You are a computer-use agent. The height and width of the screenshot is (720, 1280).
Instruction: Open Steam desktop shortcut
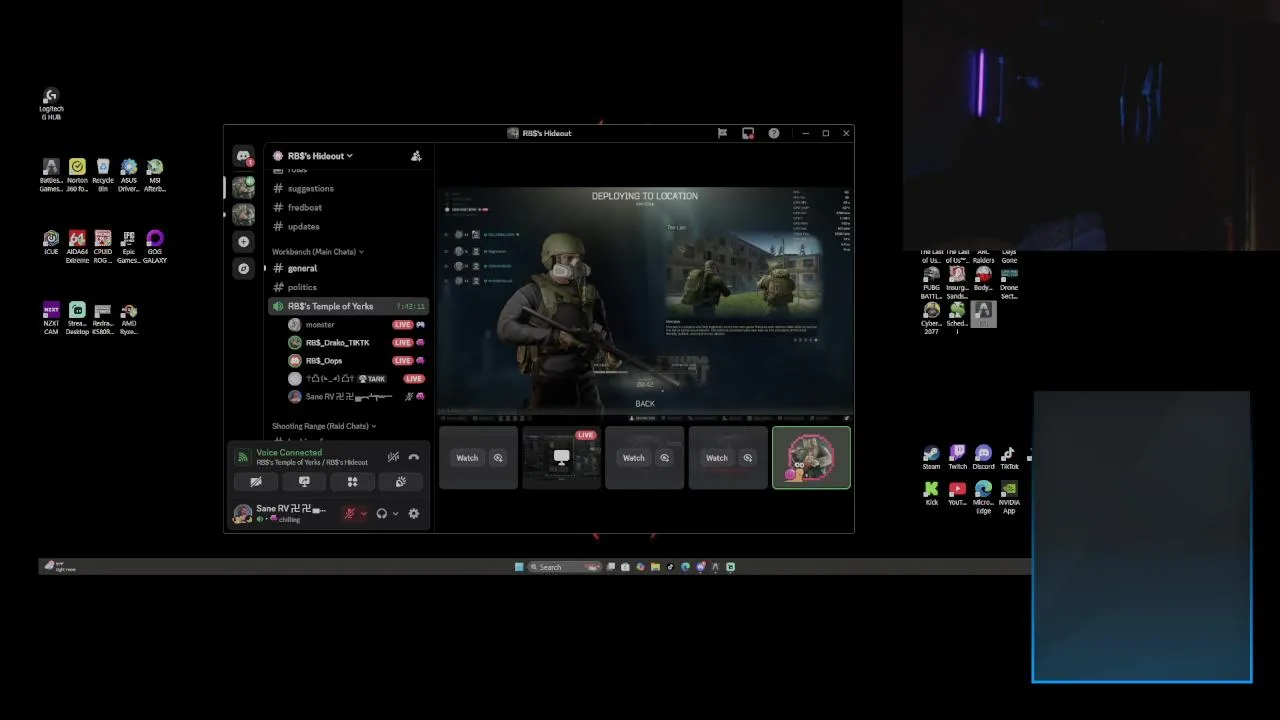(931, 458)
